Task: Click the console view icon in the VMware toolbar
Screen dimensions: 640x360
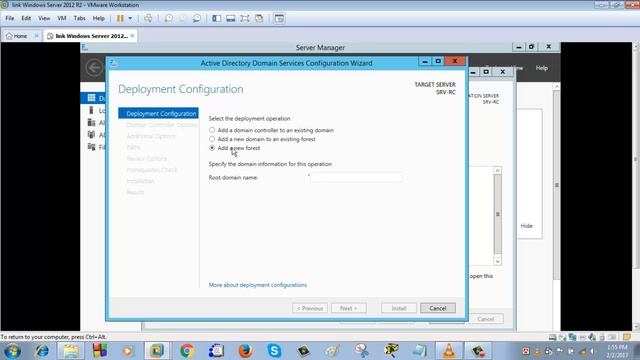Action: (x=279, y=18)
